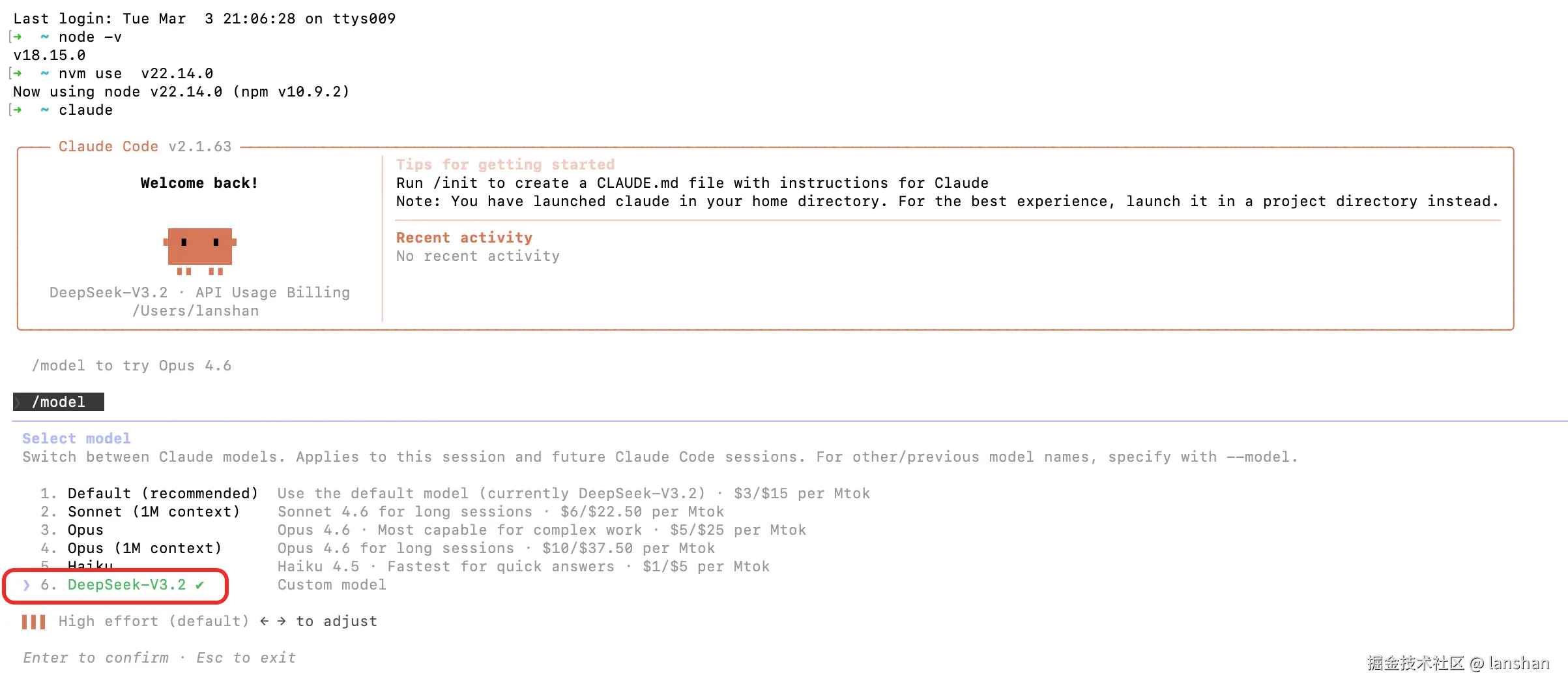Click the orange effort level bars icon

tap(33, 622)
